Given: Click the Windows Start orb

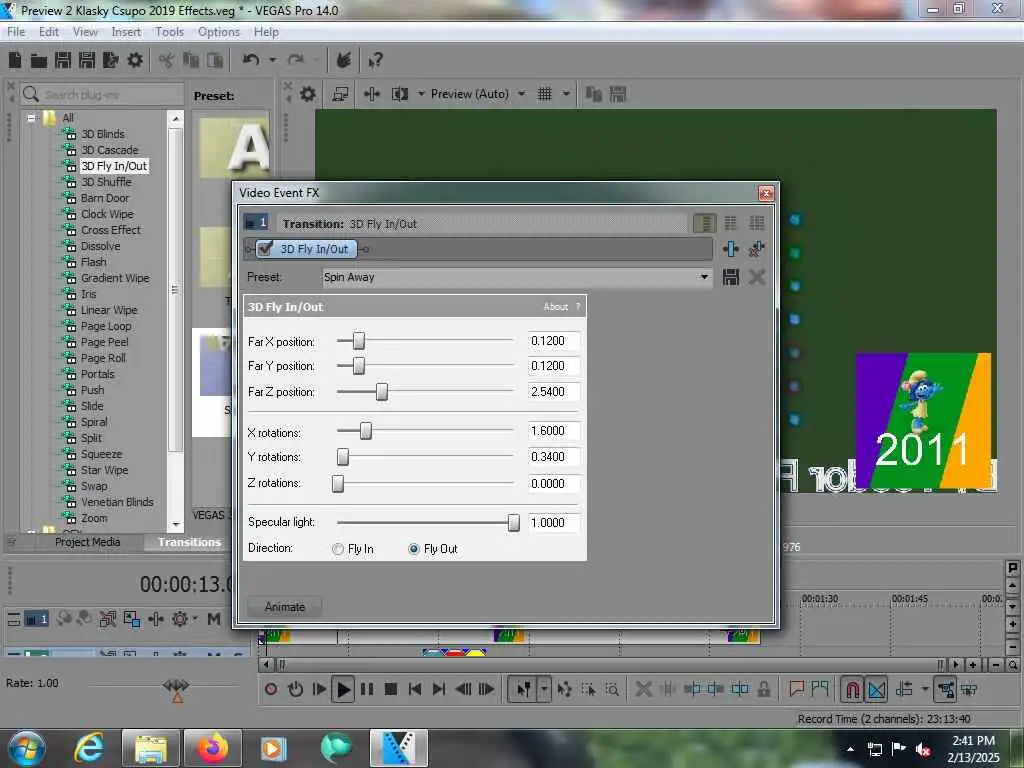Looking at the screenshot, I should click(x=26, y=748).
